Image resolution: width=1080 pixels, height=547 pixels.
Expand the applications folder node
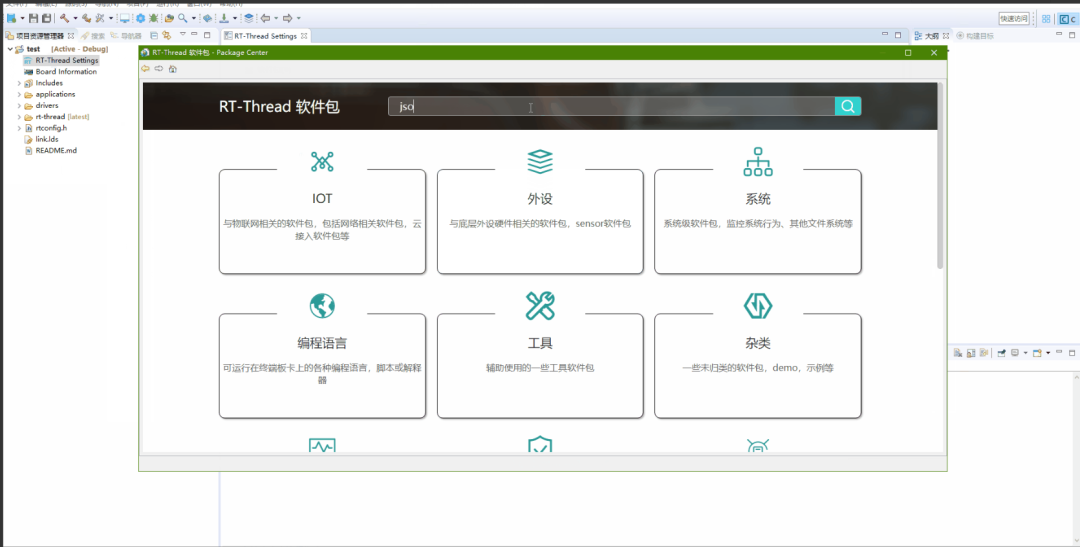coord(18,94)
